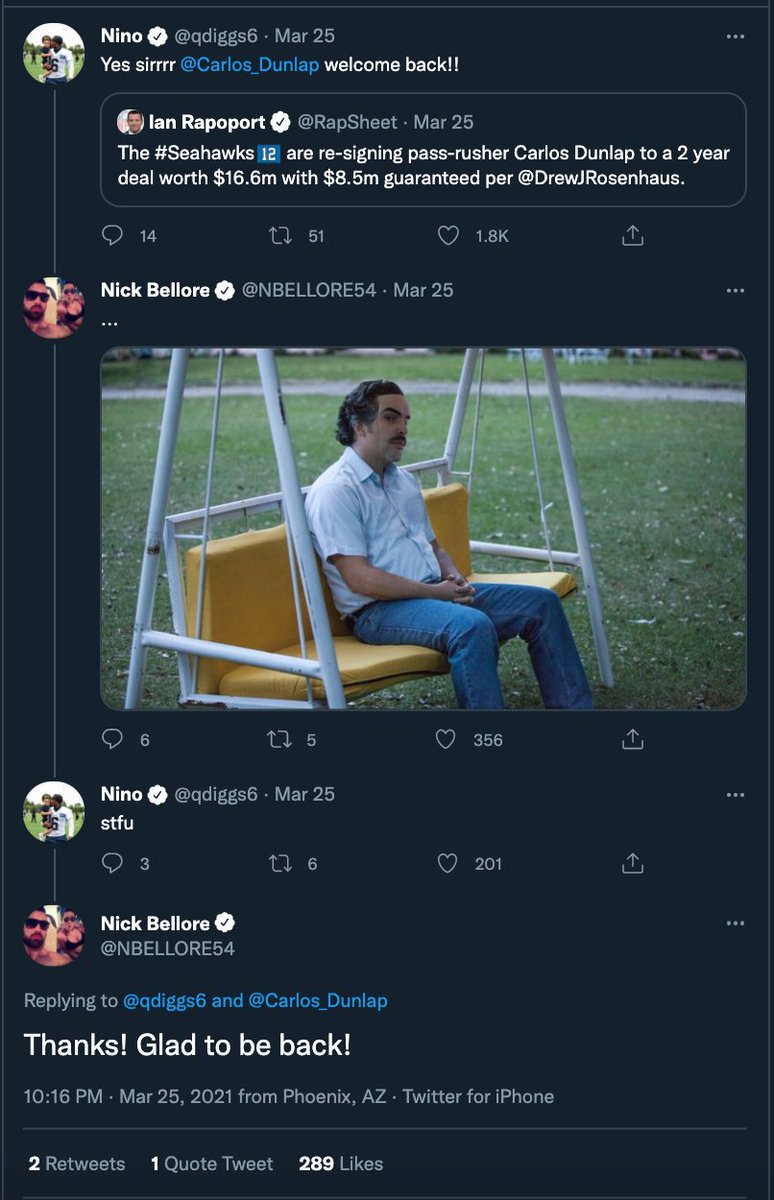Open the man on swing photo

(x=423, y=529)
